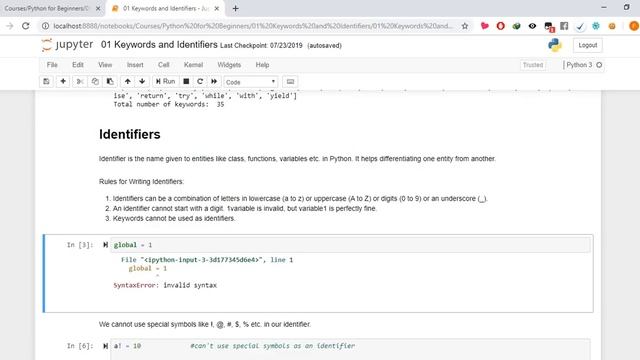Image resolution: width=640 pixels, height=360 pixels.
Task: Open a new browser tab
Action: click(236, 8)
